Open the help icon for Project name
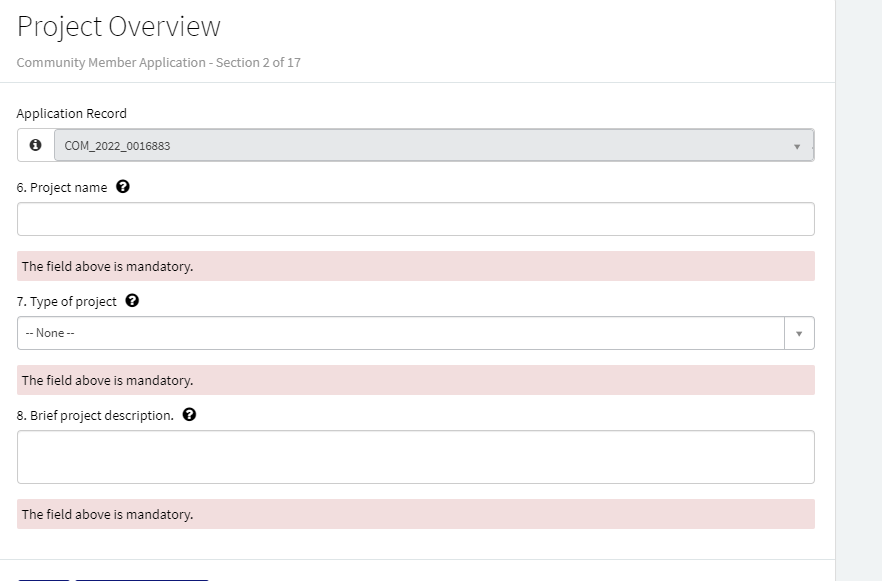The image size is (882, 581). pos(123,187)
